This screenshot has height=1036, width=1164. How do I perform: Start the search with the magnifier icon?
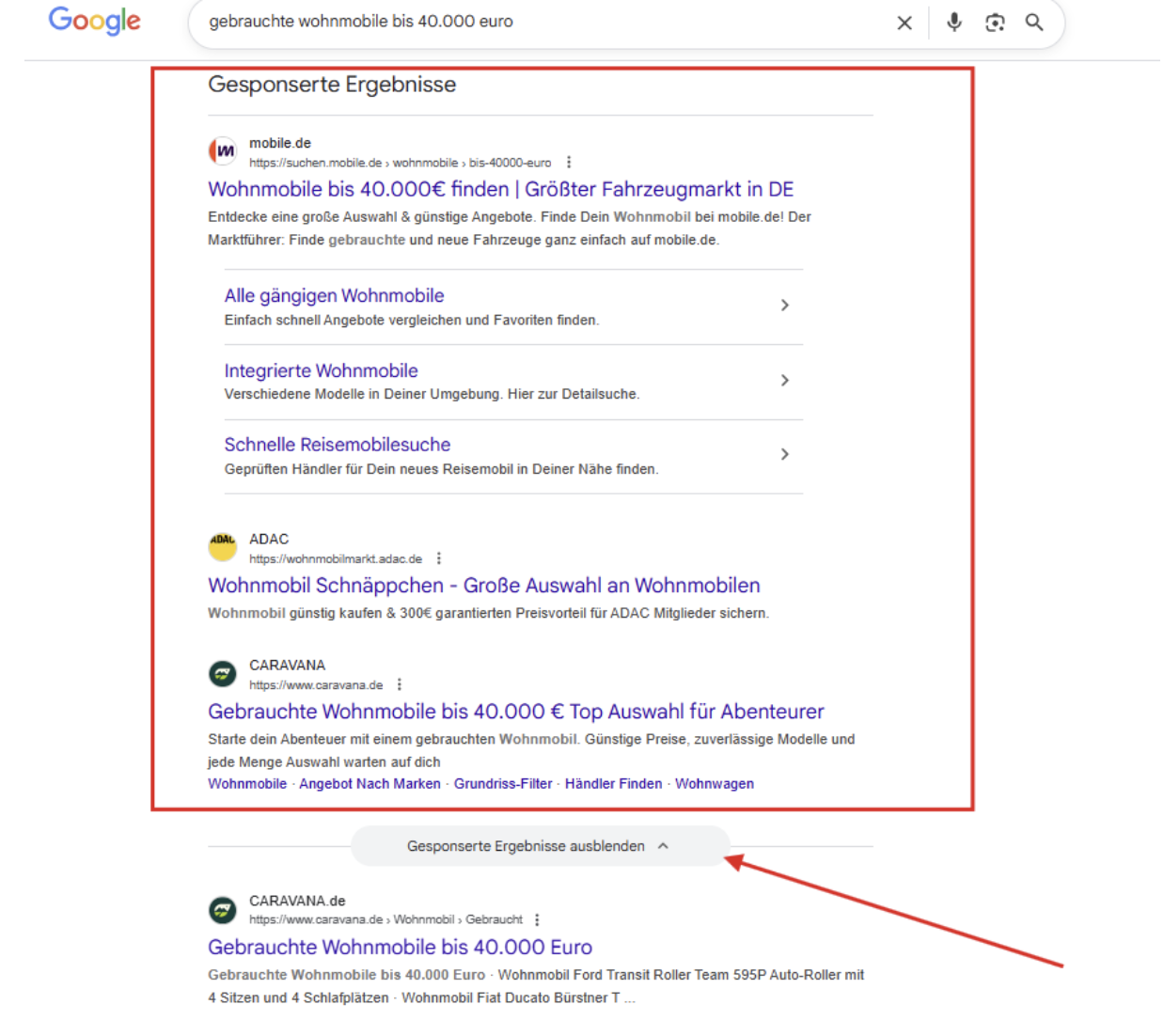click(x=1034, y=23)
